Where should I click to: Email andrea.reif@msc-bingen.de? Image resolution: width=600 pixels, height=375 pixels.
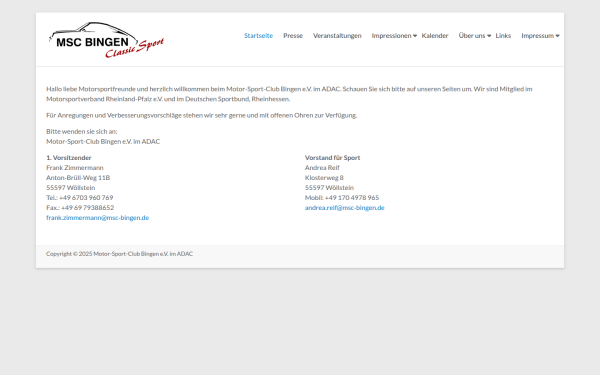coord(344,208)
